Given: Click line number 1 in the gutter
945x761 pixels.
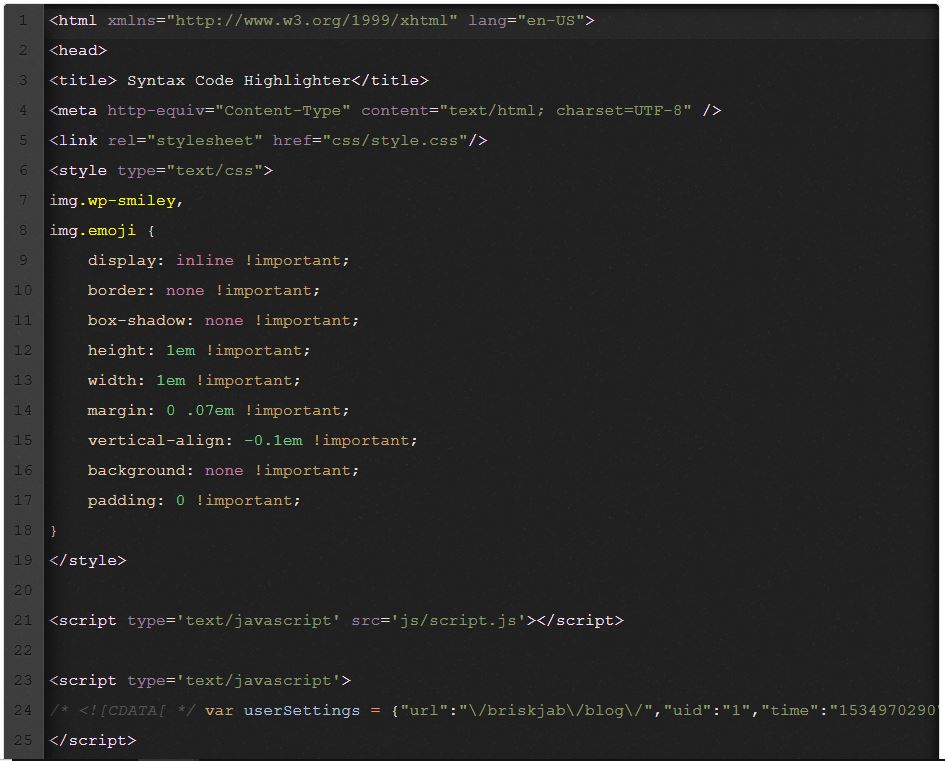Looking at the screenshot, I should coord(23,20).
